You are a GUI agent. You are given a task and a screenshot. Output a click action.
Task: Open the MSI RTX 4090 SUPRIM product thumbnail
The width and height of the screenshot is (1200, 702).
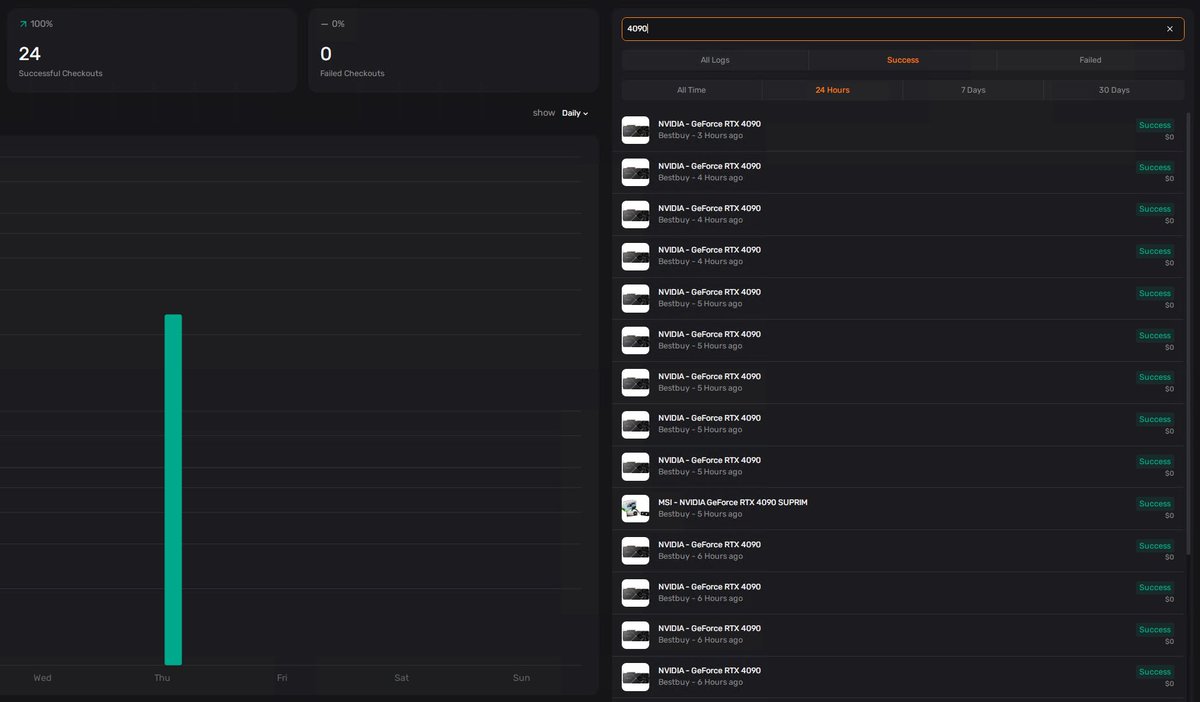pos(635,508)
